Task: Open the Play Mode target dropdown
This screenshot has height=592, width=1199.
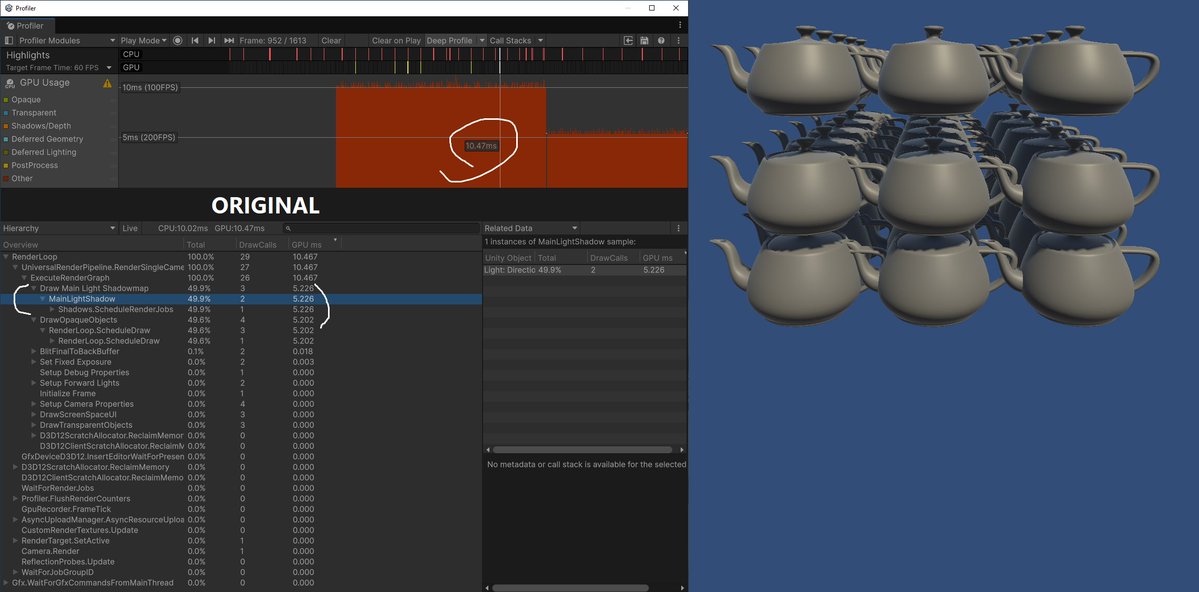Action: (x=144, y=41)
